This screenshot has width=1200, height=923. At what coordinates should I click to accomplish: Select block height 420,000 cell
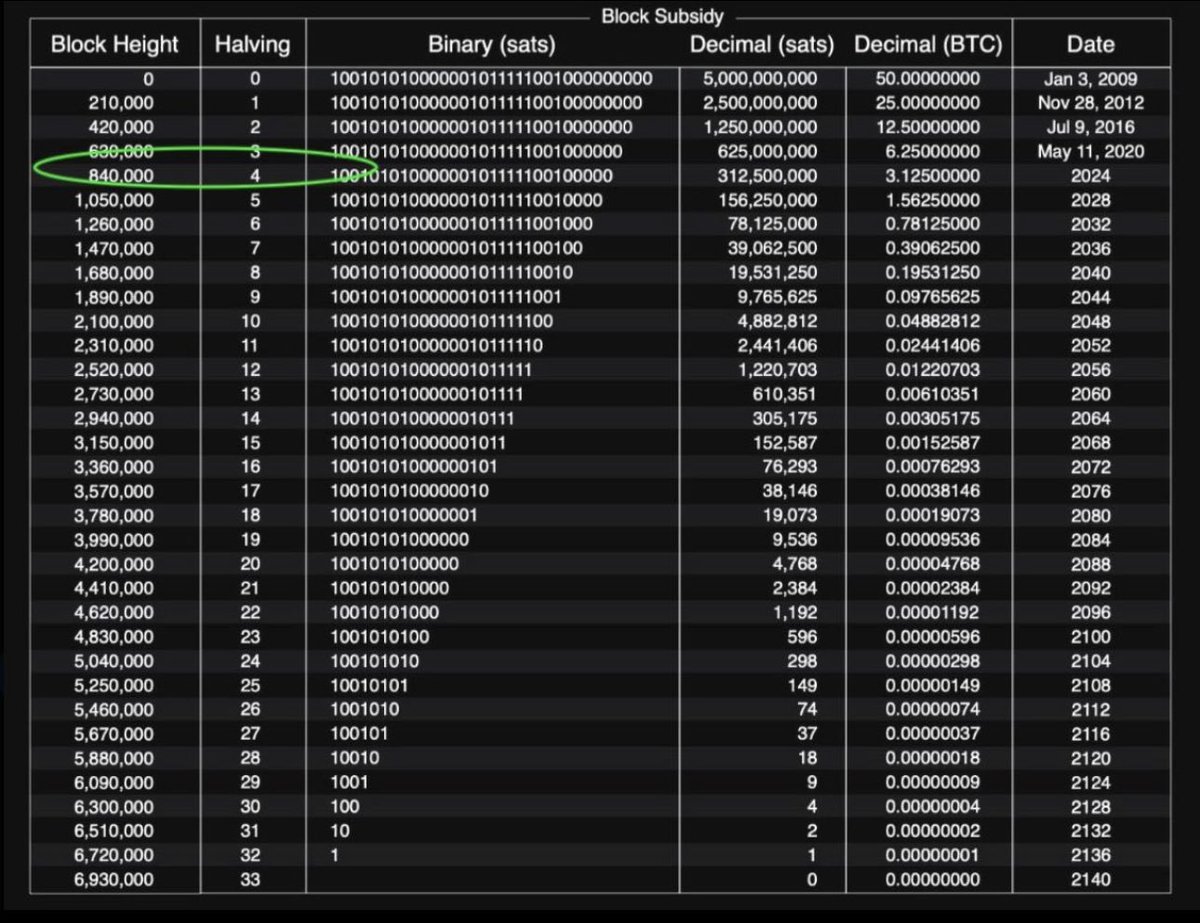point(121,127)
